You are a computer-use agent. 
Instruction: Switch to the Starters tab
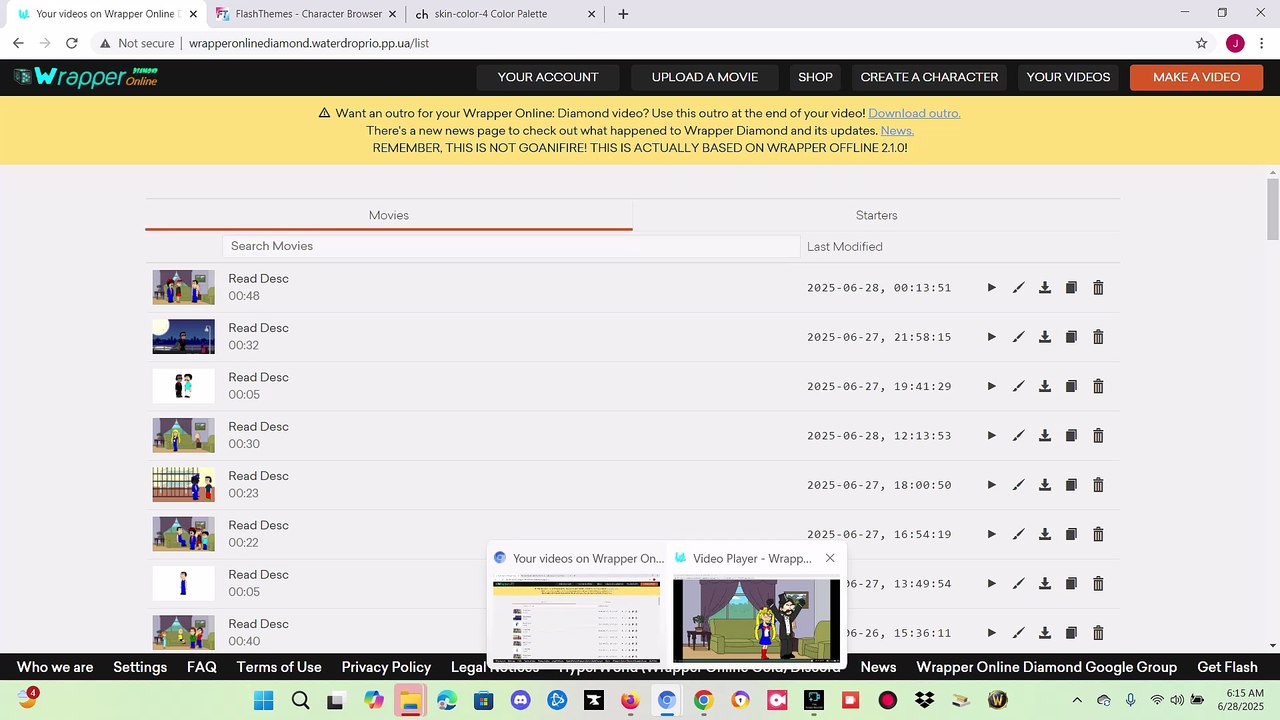click(876, 215)
